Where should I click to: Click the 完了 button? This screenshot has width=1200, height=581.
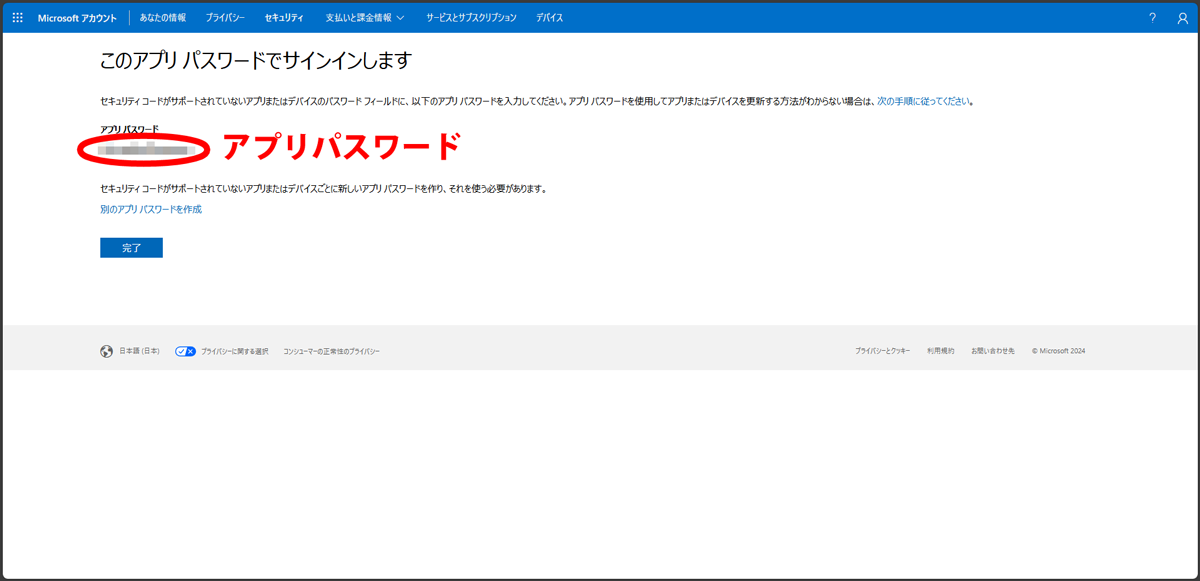click(131, 247)
